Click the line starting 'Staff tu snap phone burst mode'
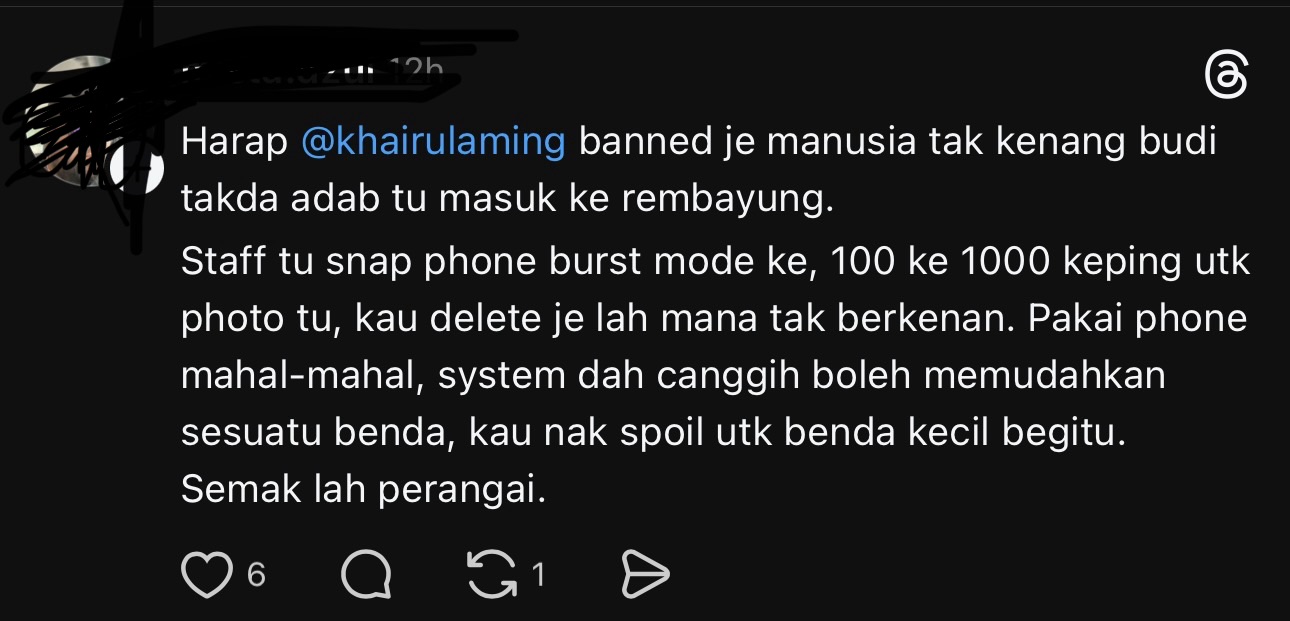 [716, 260]
